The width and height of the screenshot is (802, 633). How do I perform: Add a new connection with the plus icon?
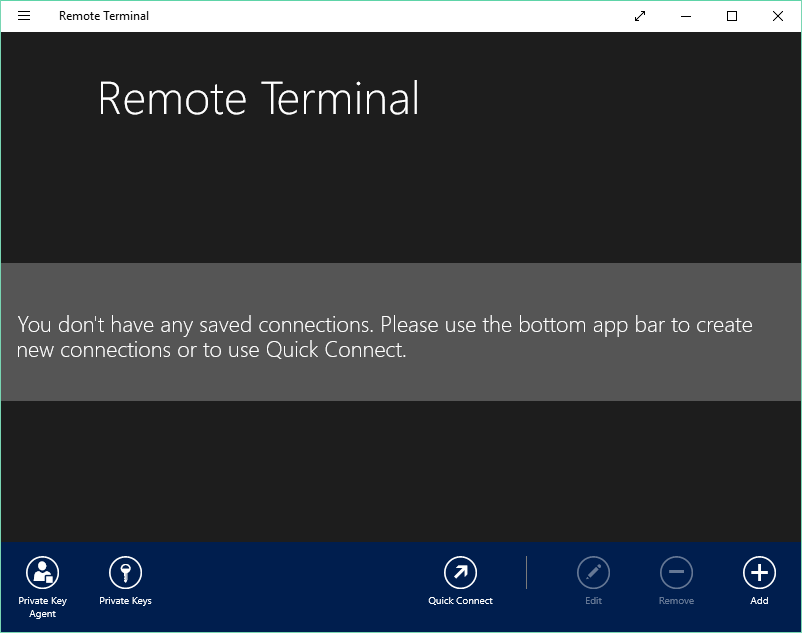tap(759, 573)
